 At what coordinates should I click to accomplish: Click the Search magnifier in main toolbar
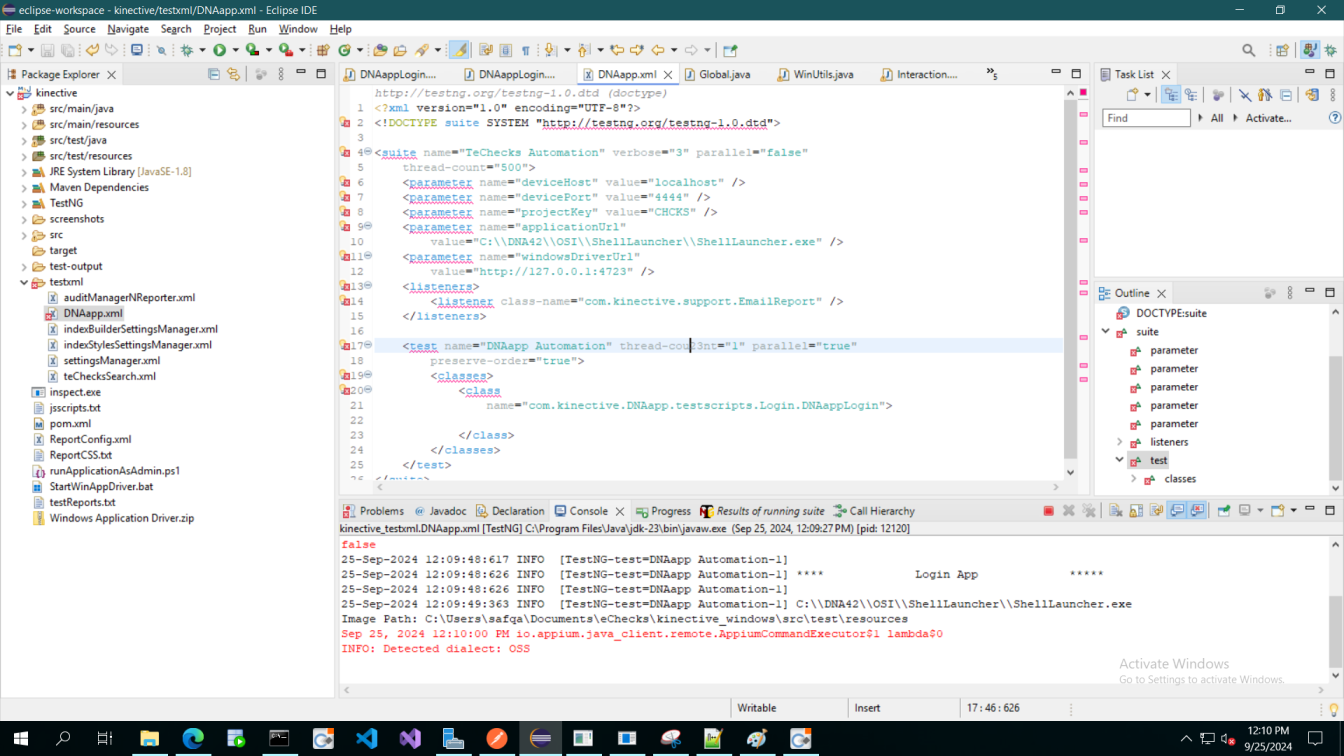(1248, 50)
